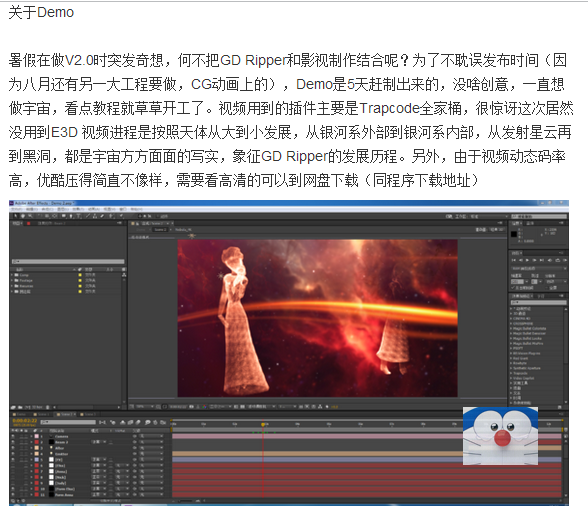Viewport: 588px width, 515px height.
Task: Jump to last frame in Preview panel
Action: coord(542,260)
